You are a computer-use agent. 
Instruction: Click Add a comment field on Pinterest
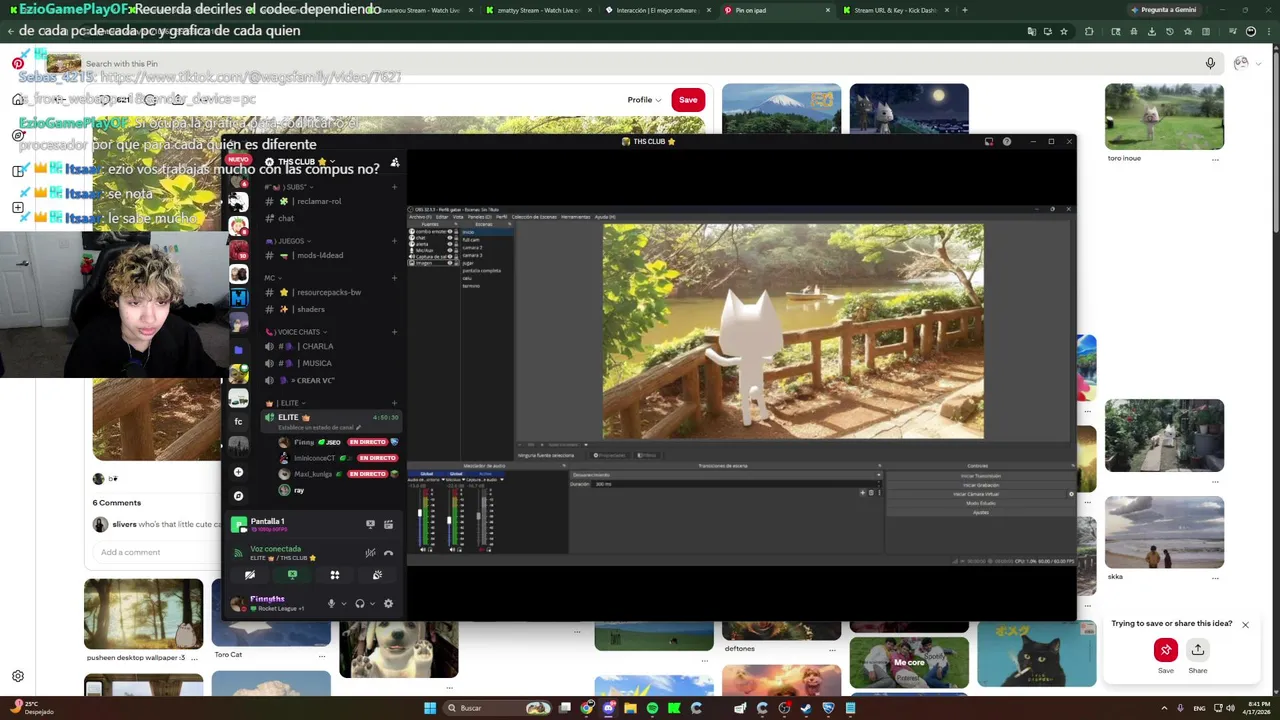point(155,552)
